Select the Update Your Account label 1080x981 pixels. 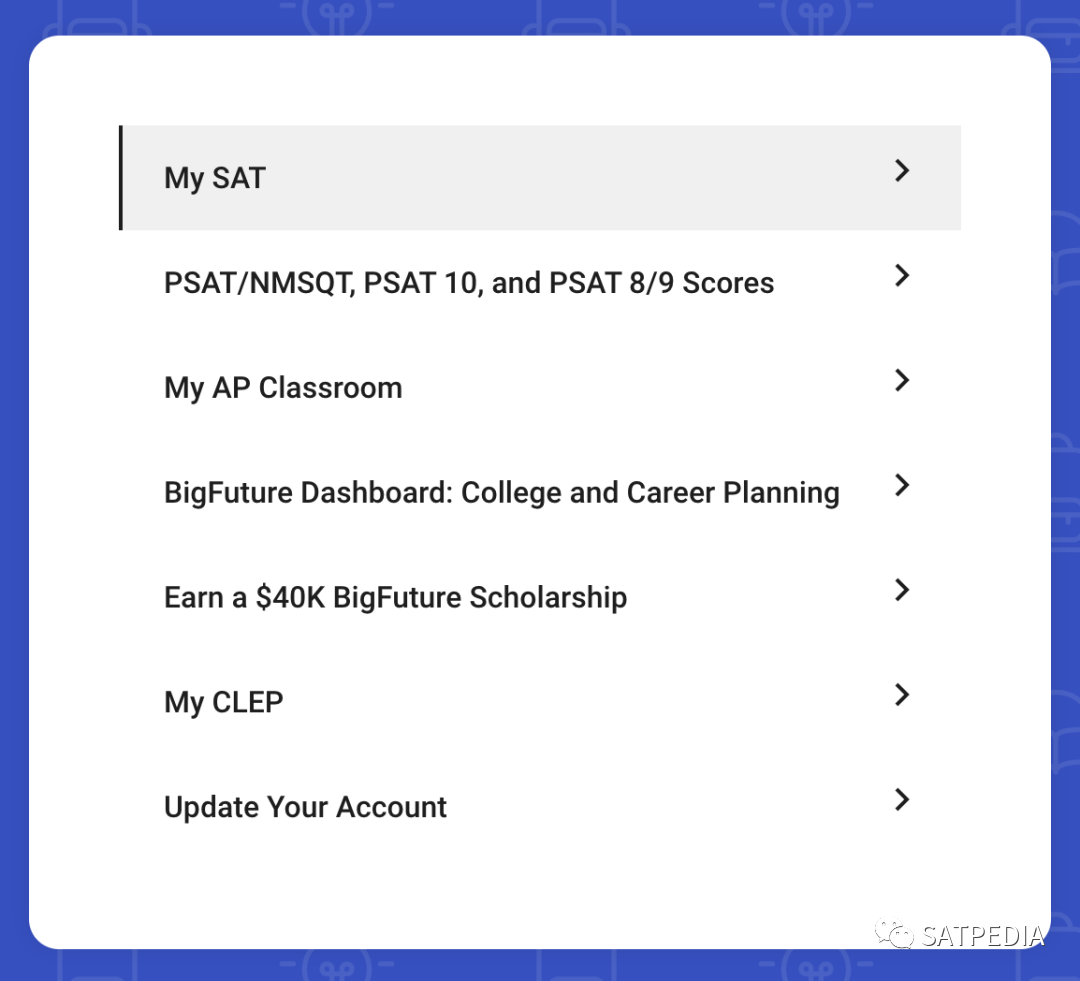click(305, 807)
